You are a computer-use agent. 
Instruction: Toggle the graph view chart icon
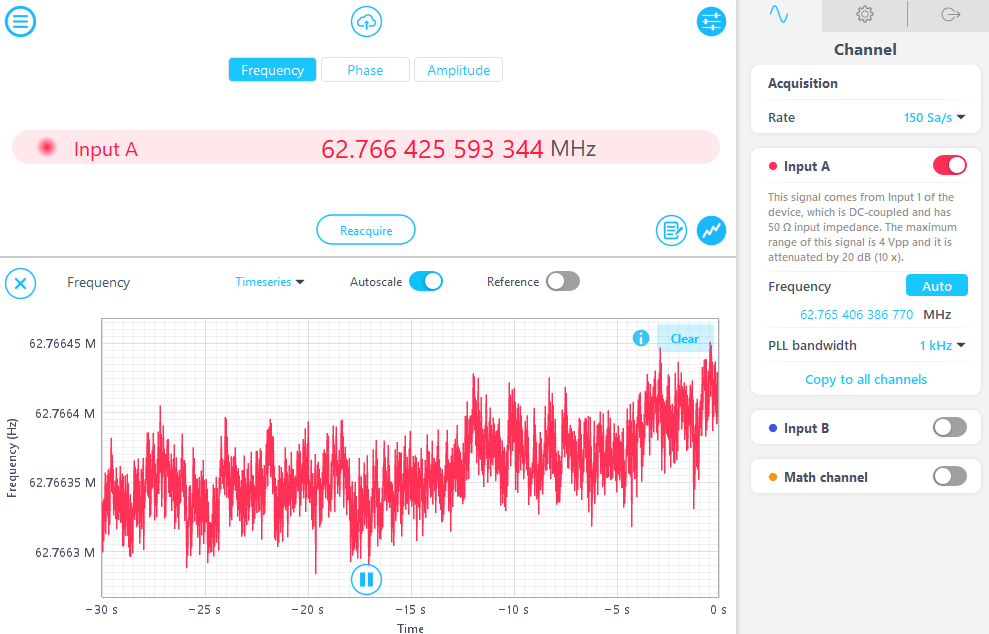[711, 230]
